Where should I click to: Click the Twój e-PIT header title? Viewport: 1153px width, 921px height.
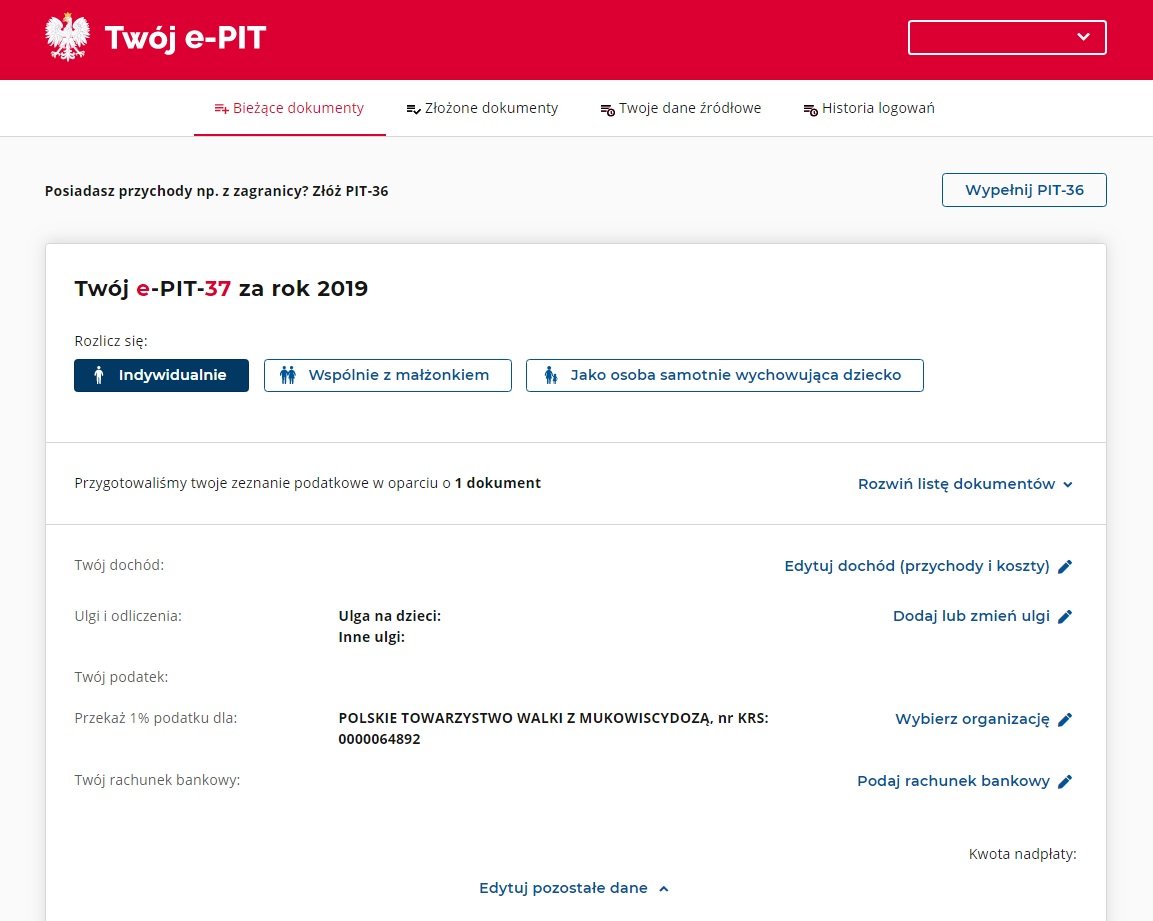tap(185, 38)
